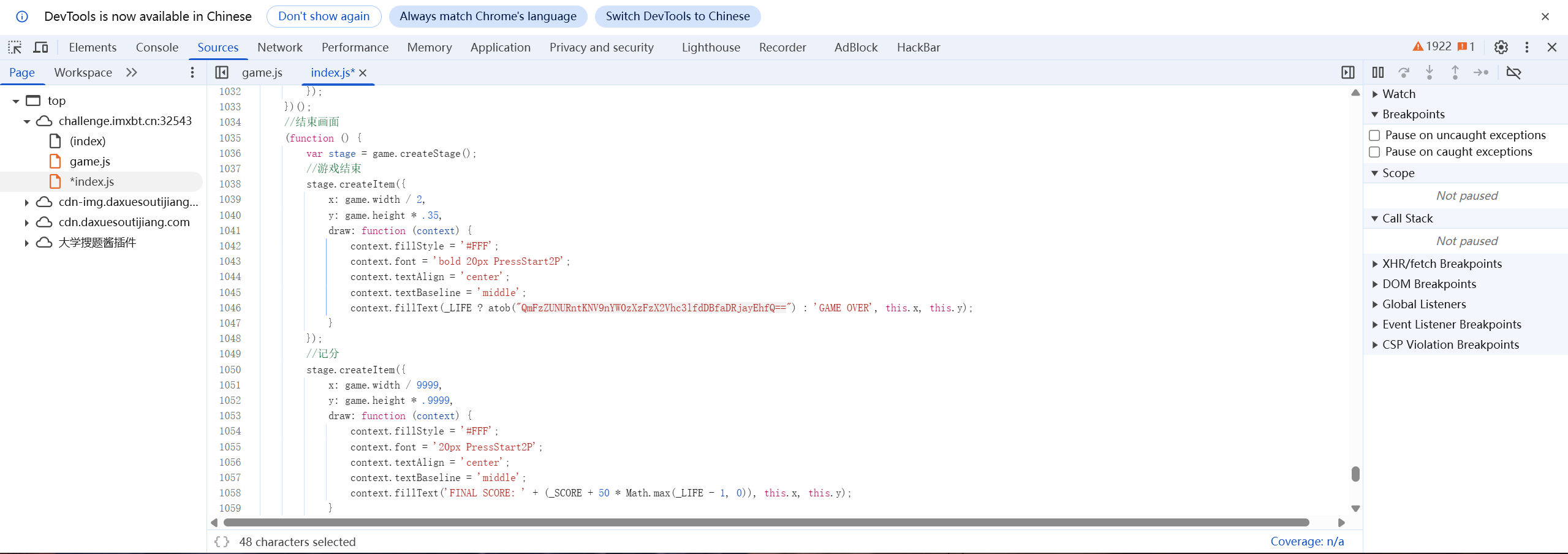1568x554 pixels.
Task: Open the Memory panel
Action: (x=430, y=47)
